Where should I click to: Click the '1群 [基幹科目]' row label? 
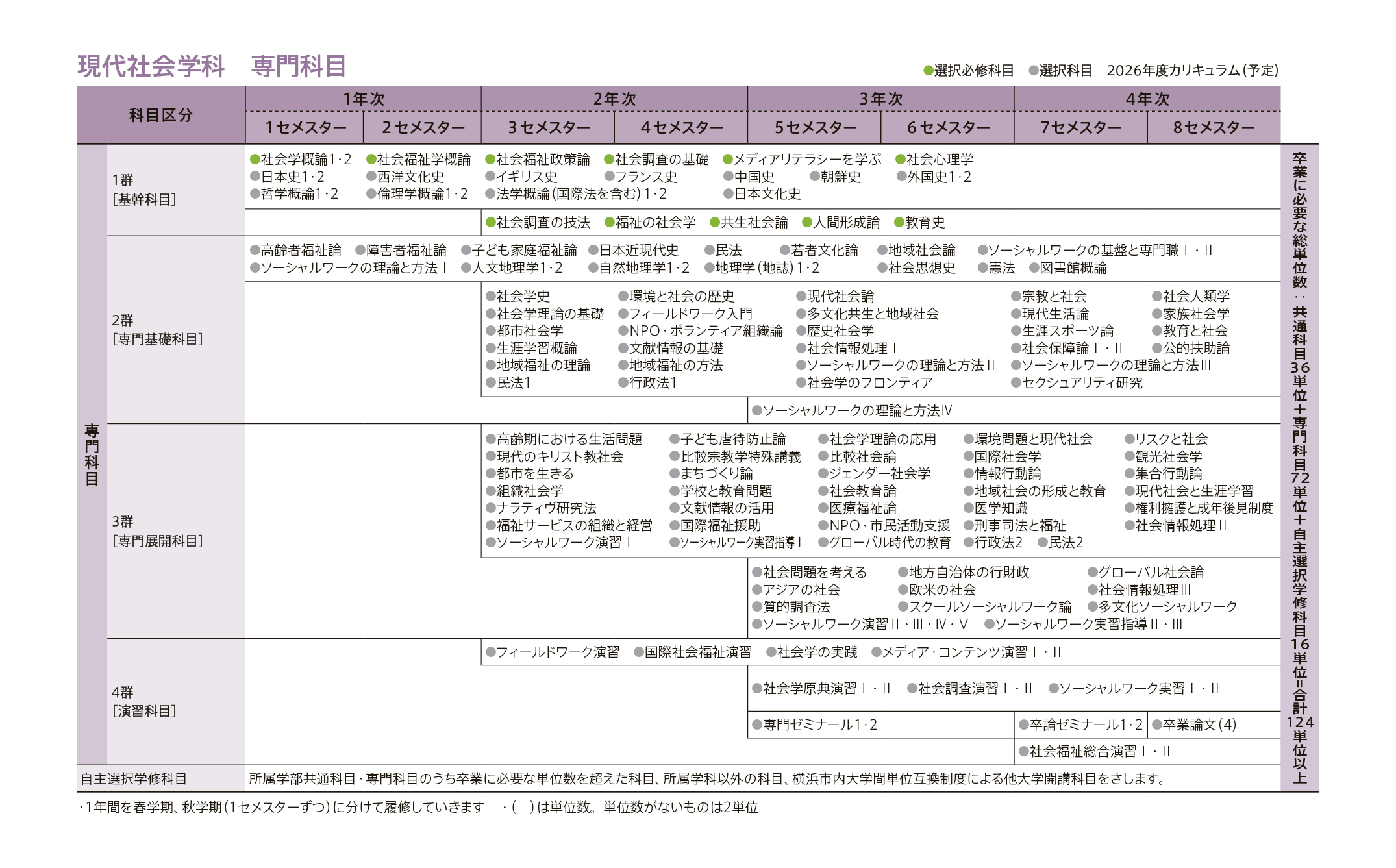143,190
